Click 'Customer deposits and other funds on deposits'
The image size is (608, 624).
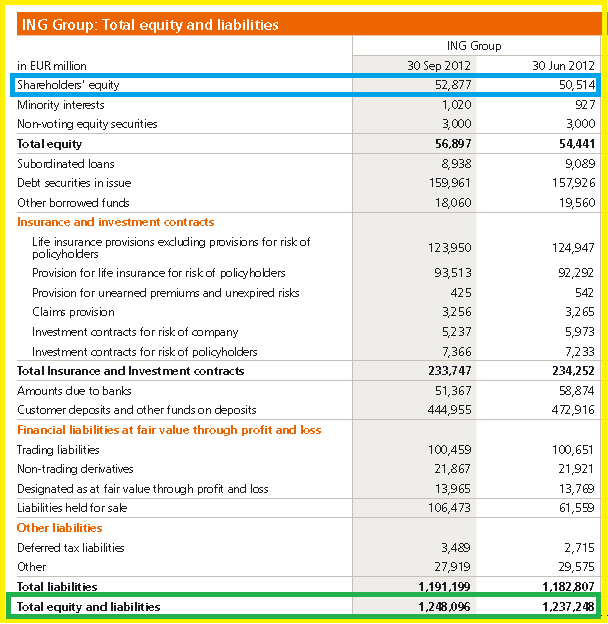(136, 410)
